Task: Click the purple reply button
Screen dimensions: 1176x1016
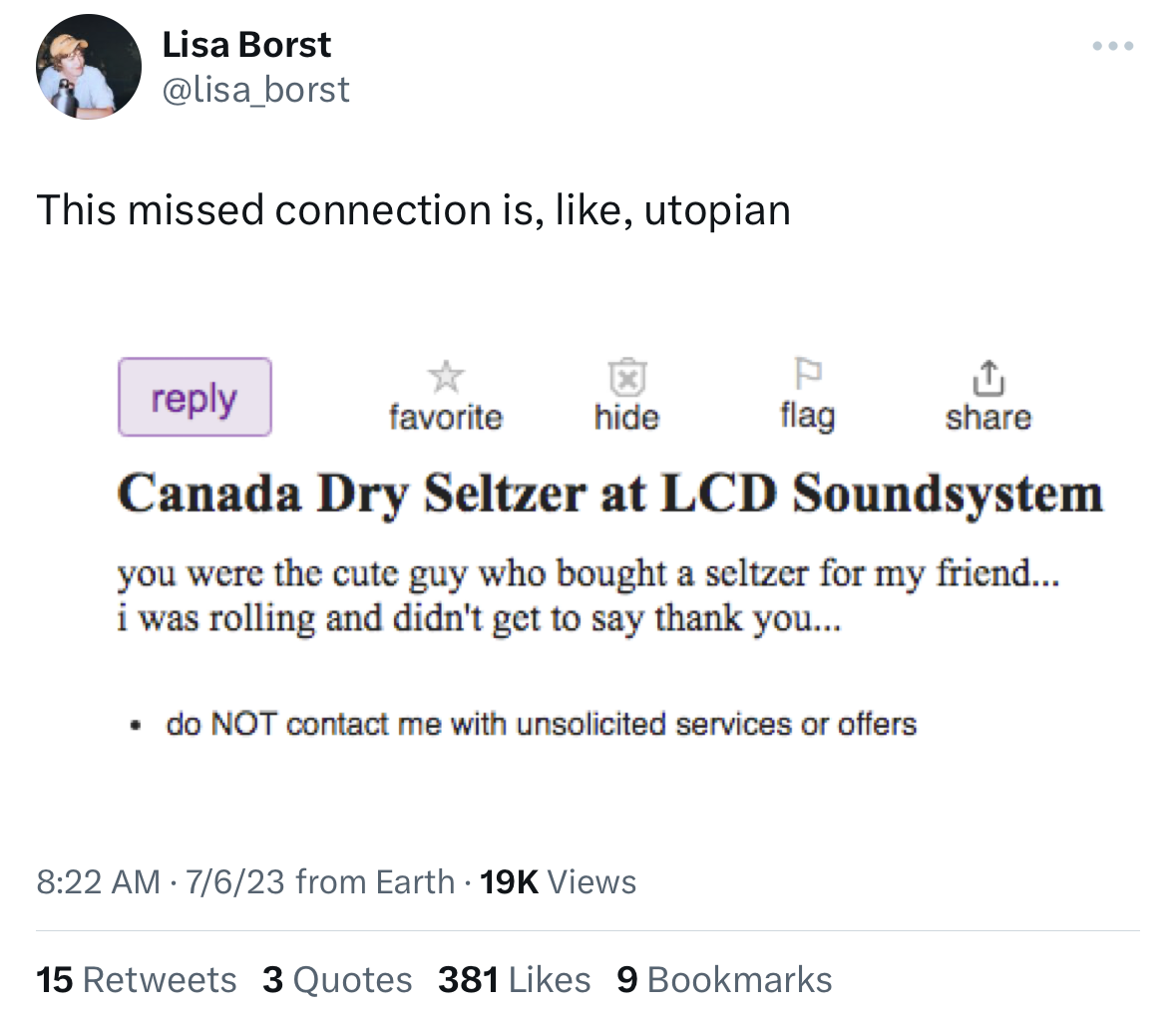Action: coord(195,397)
